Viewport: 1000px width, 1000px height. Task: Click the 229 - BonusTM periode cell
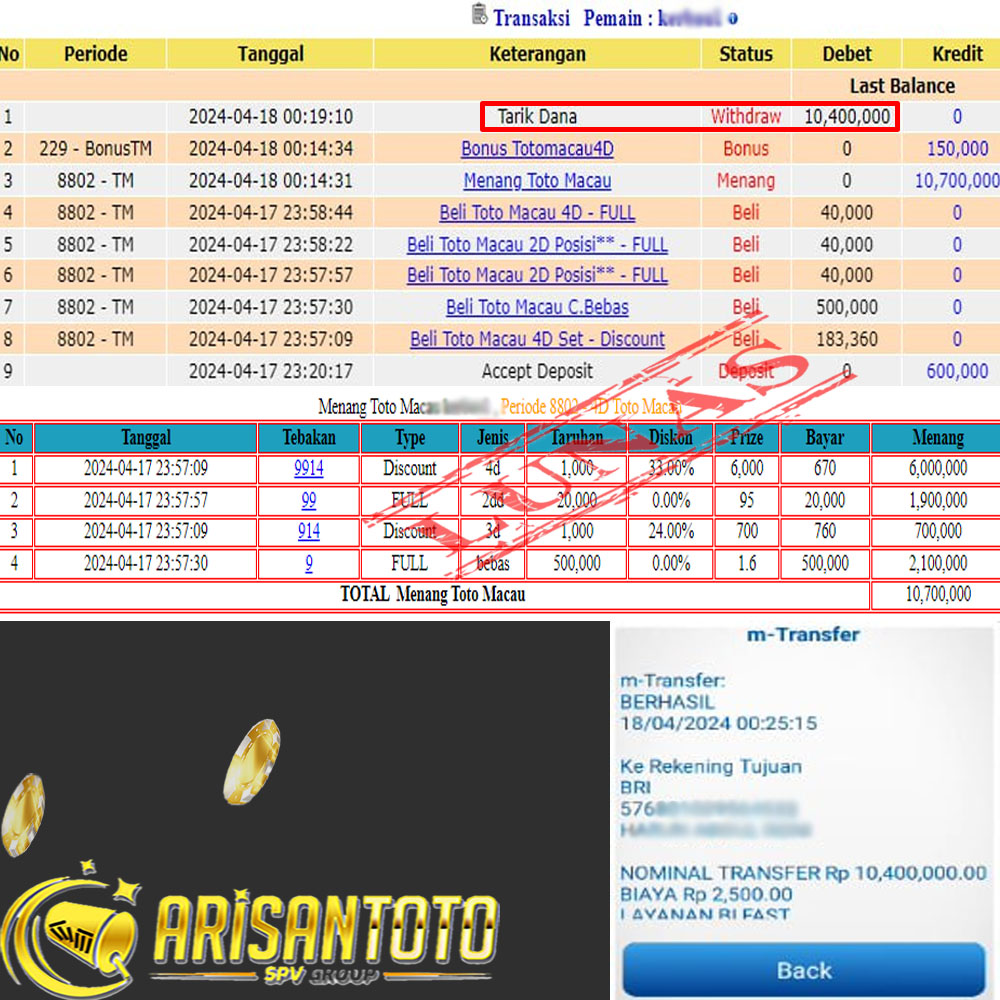point(96,149)
